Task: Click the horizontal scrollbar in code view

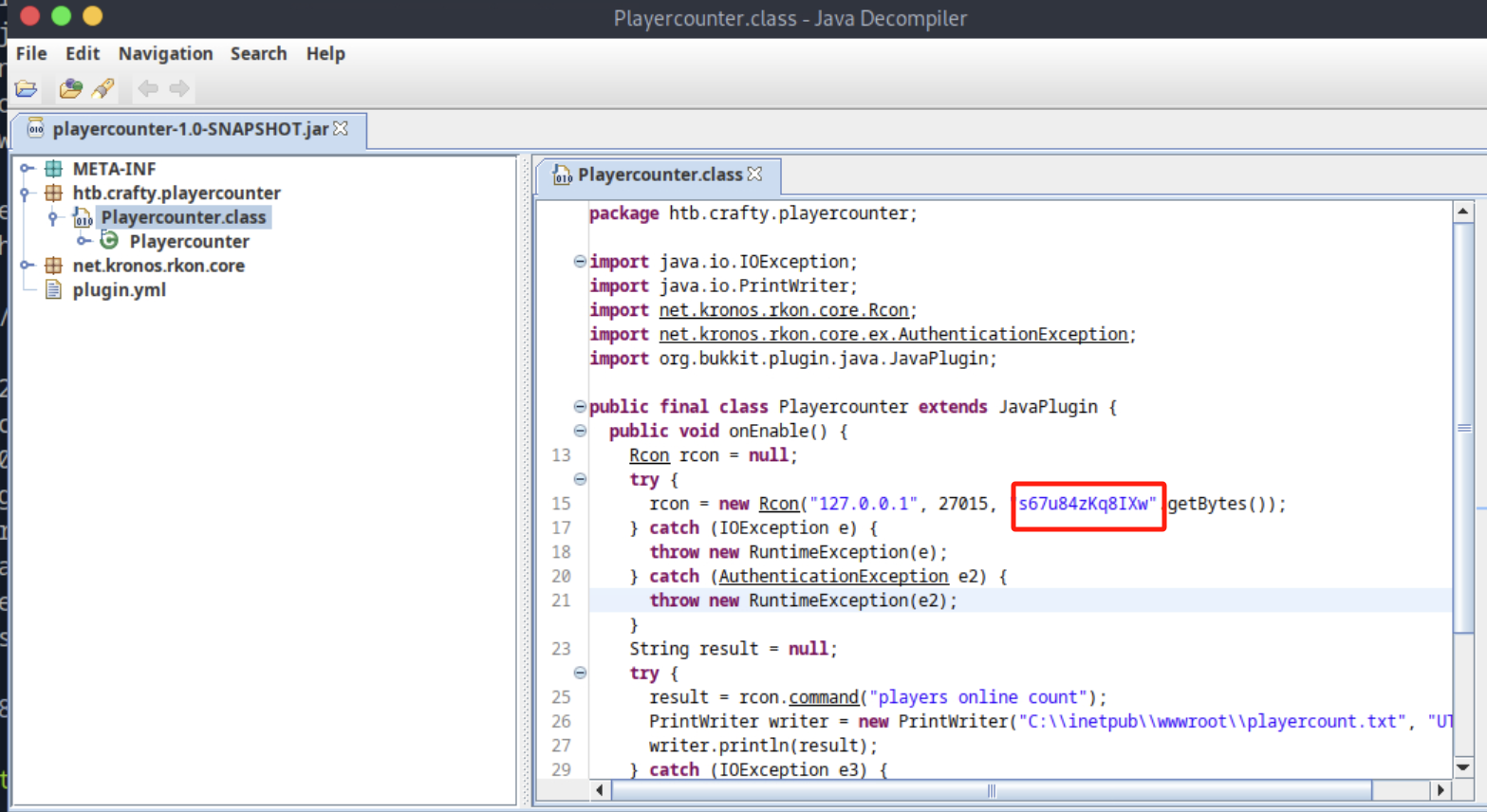Action: click(991, 790)
